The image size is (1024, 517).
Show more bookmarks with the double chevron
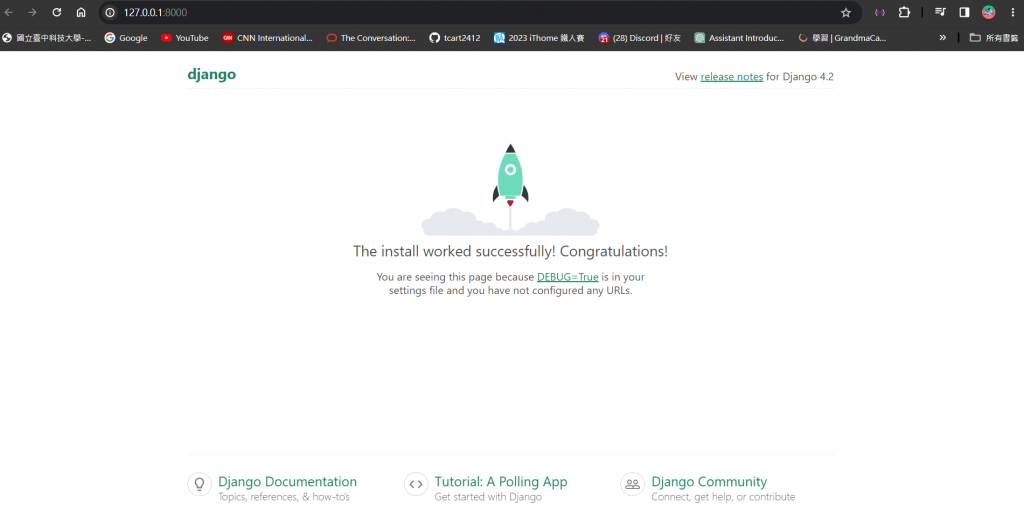tap(942, 38)
